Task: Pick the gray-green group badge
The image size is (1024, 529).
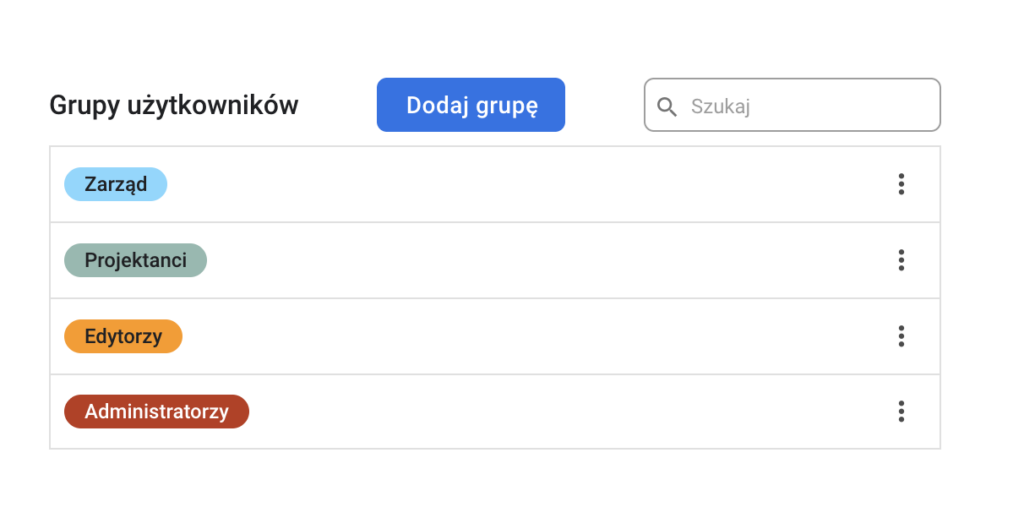Action: tap(135, 260)
